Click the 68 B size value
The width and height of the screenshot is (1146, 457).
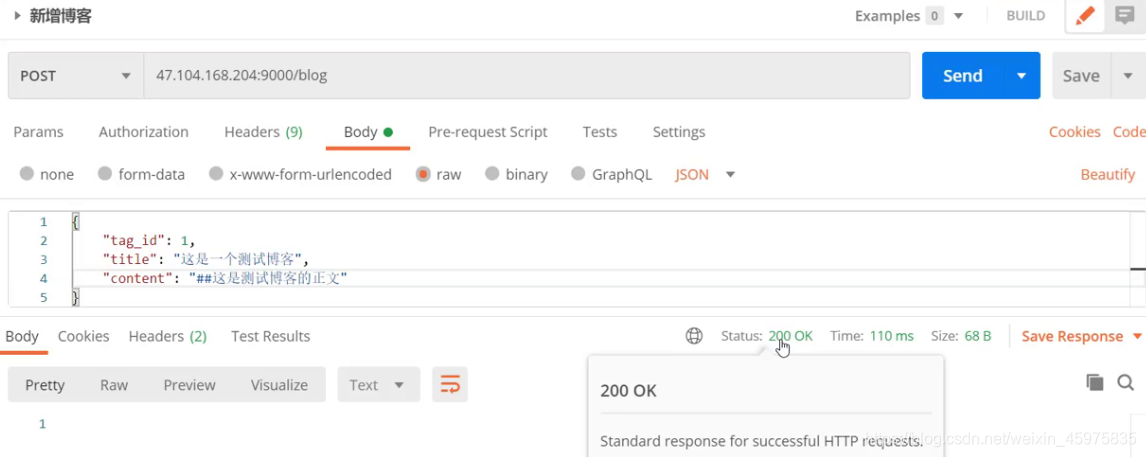coord(977,336)
